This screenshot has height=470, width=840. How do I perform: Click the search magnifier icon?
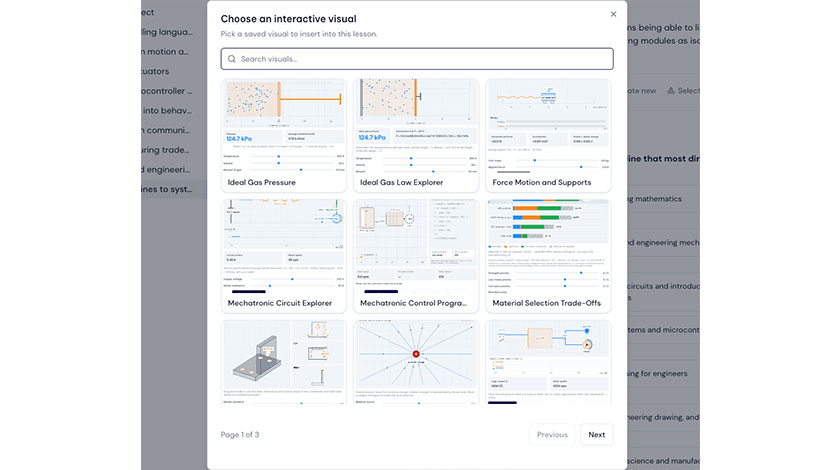coord(231,59)
